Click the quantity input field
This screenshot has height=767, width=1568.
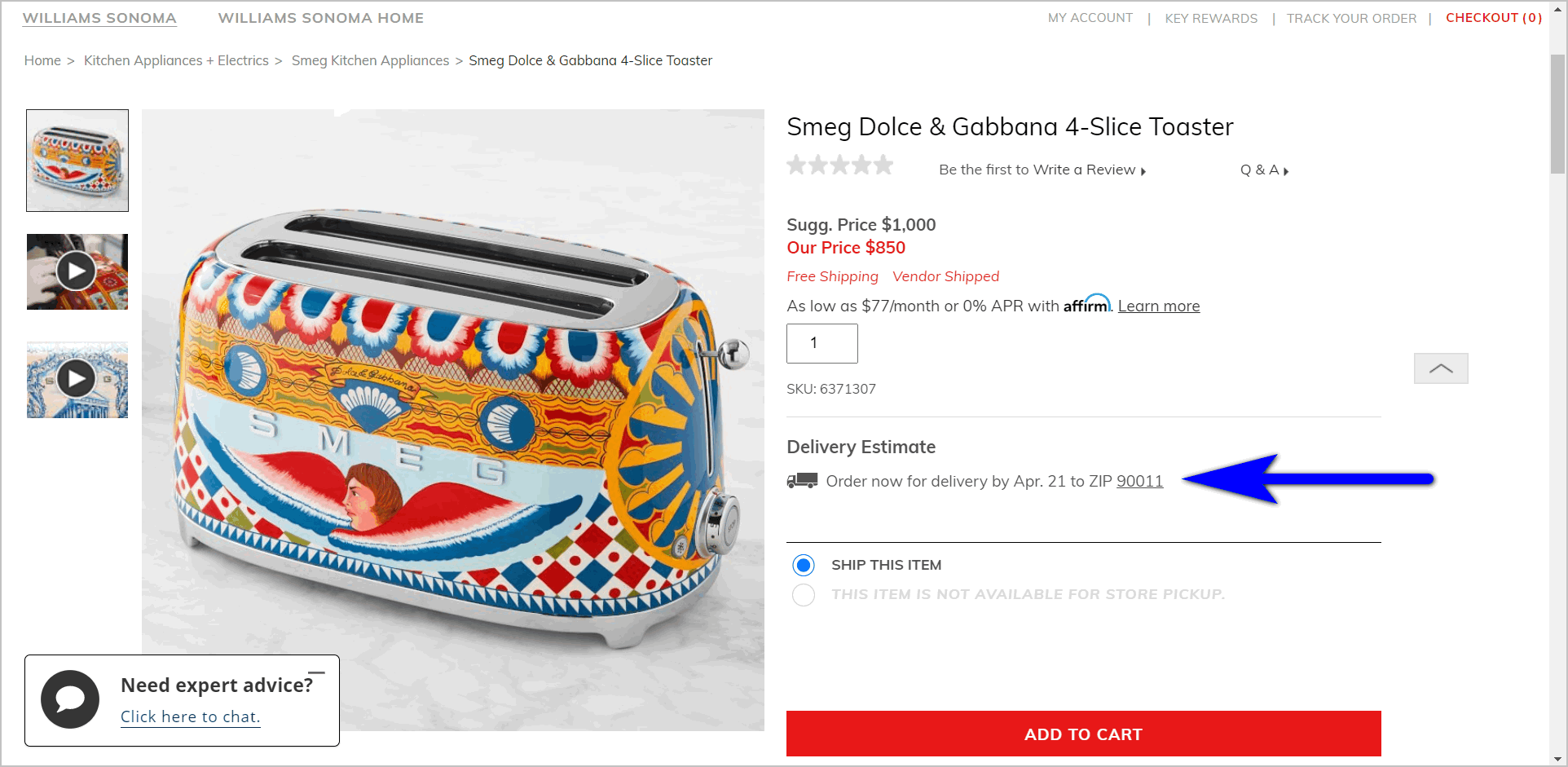(821, 343)
